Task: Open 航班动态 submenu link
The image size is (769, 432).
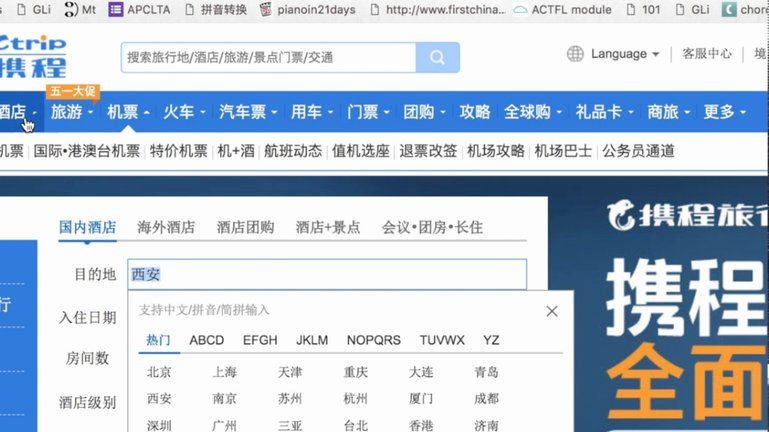Action: click(x=293, y=151)
